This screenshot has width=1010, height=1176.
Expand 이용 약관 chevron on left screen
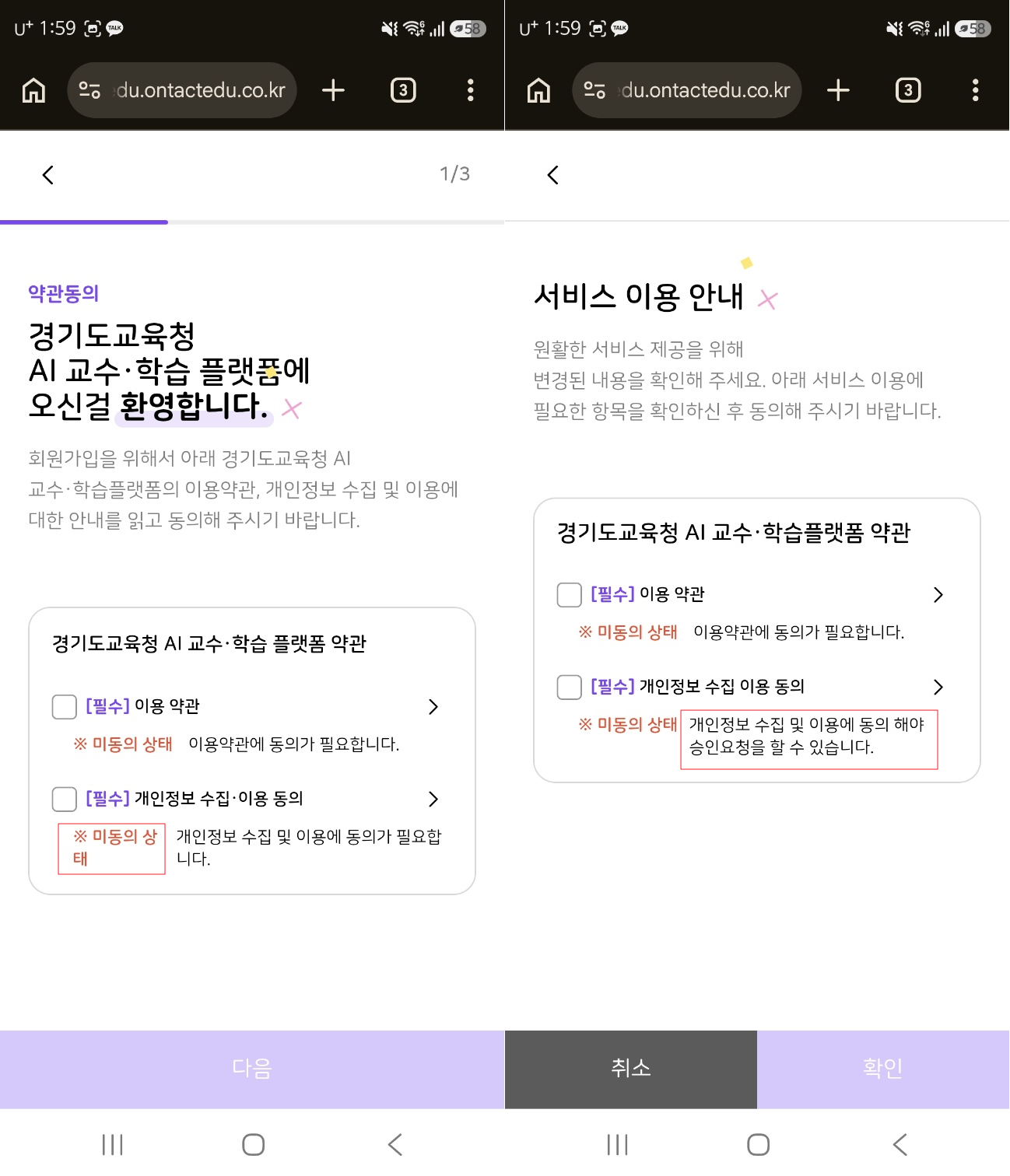(433, 706)
